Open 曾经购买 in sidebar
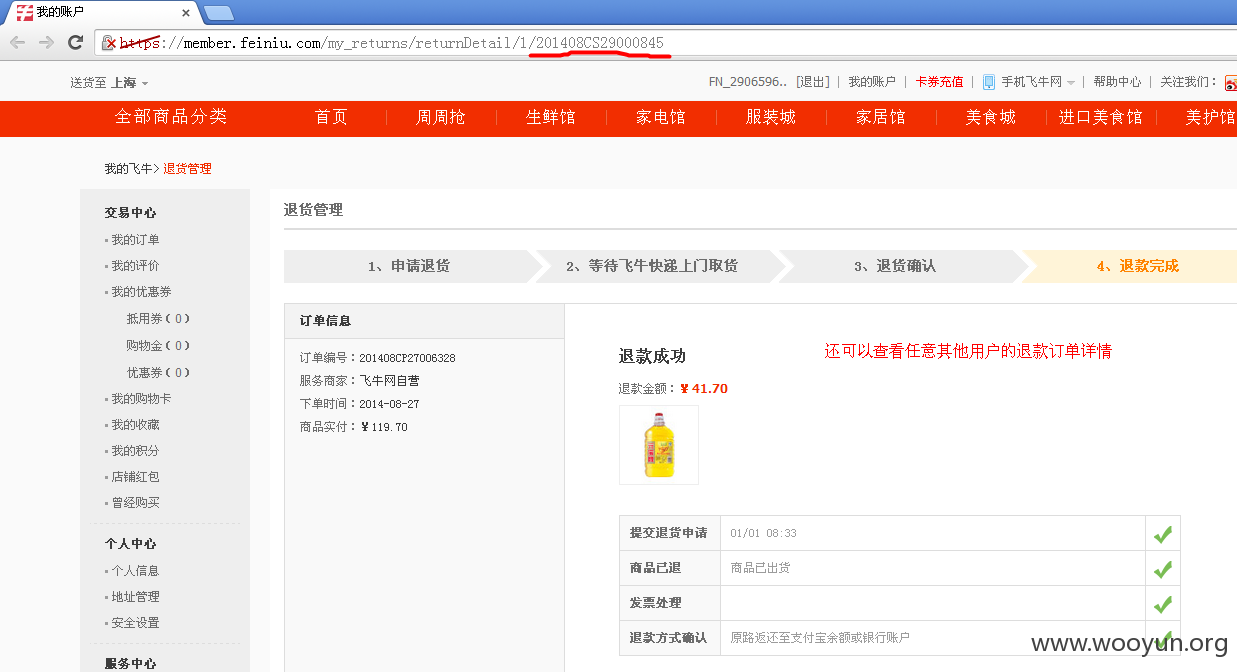The height and width of the screenshot is (672, 1237). tap(135, 503)
